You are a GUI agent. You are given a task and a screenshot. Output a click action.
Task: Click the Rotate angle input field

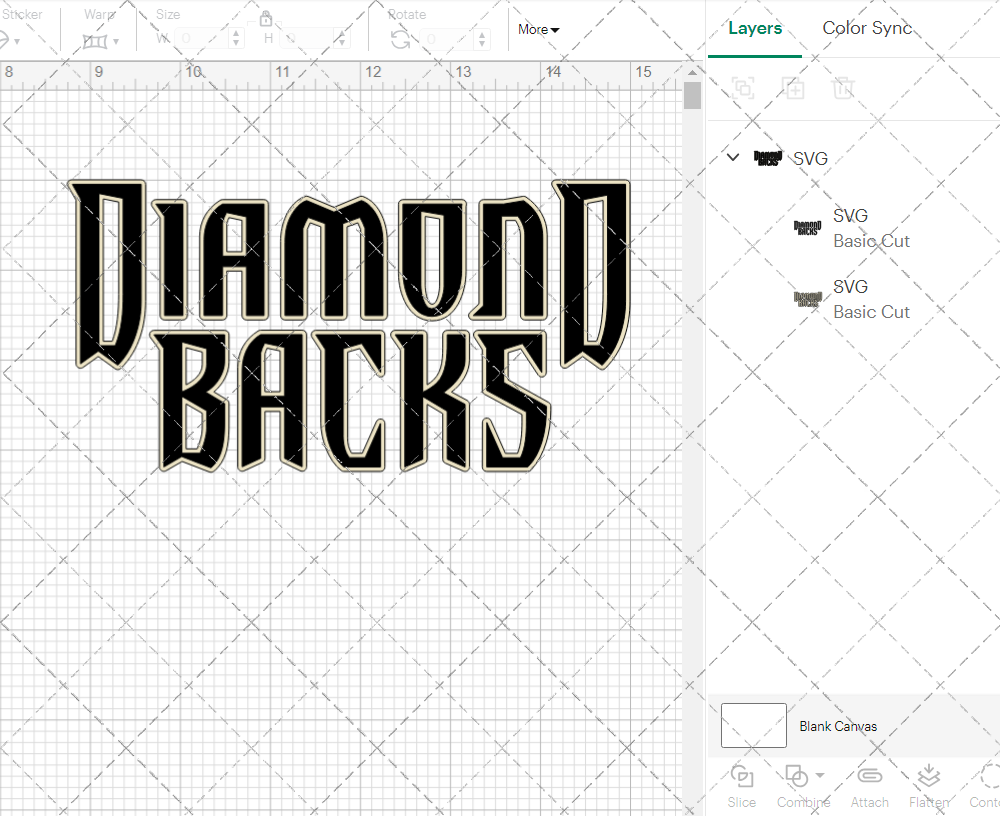click(x=448, y=39)
